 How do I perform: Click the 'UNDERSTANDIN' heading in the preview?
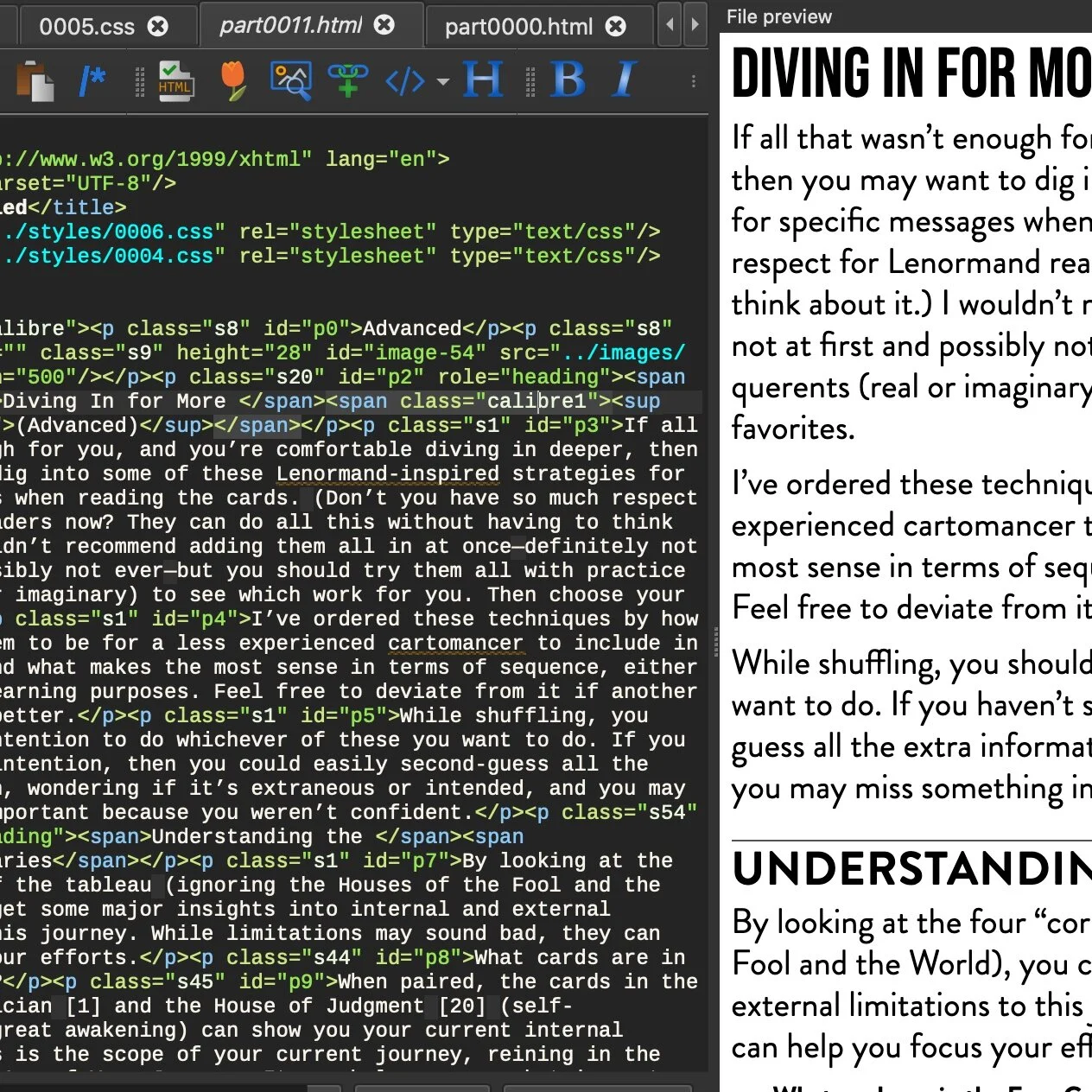(911, 869)
